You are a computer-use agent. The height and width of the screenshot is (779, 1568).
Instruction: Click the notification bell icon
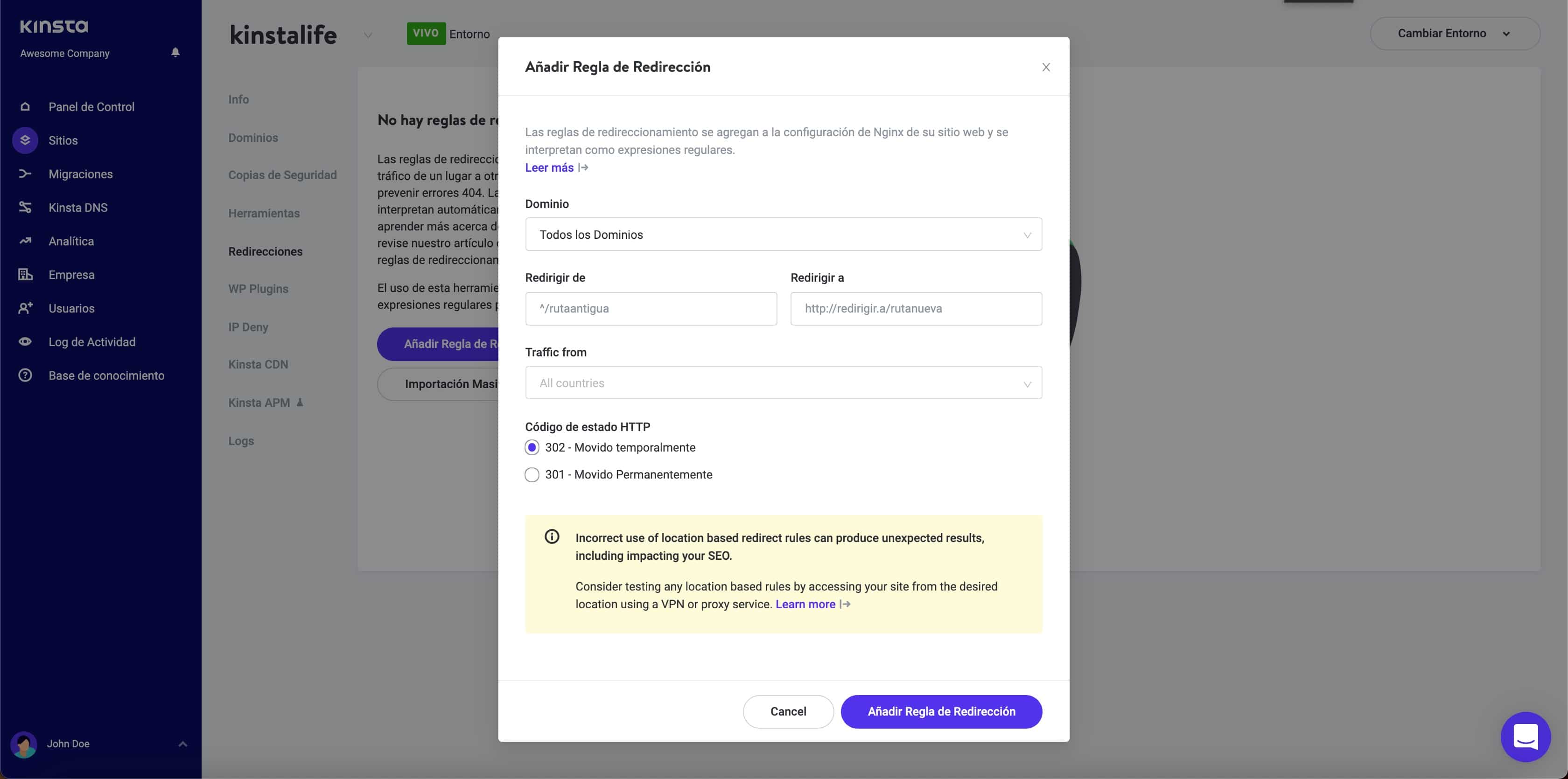coord(175,52)
